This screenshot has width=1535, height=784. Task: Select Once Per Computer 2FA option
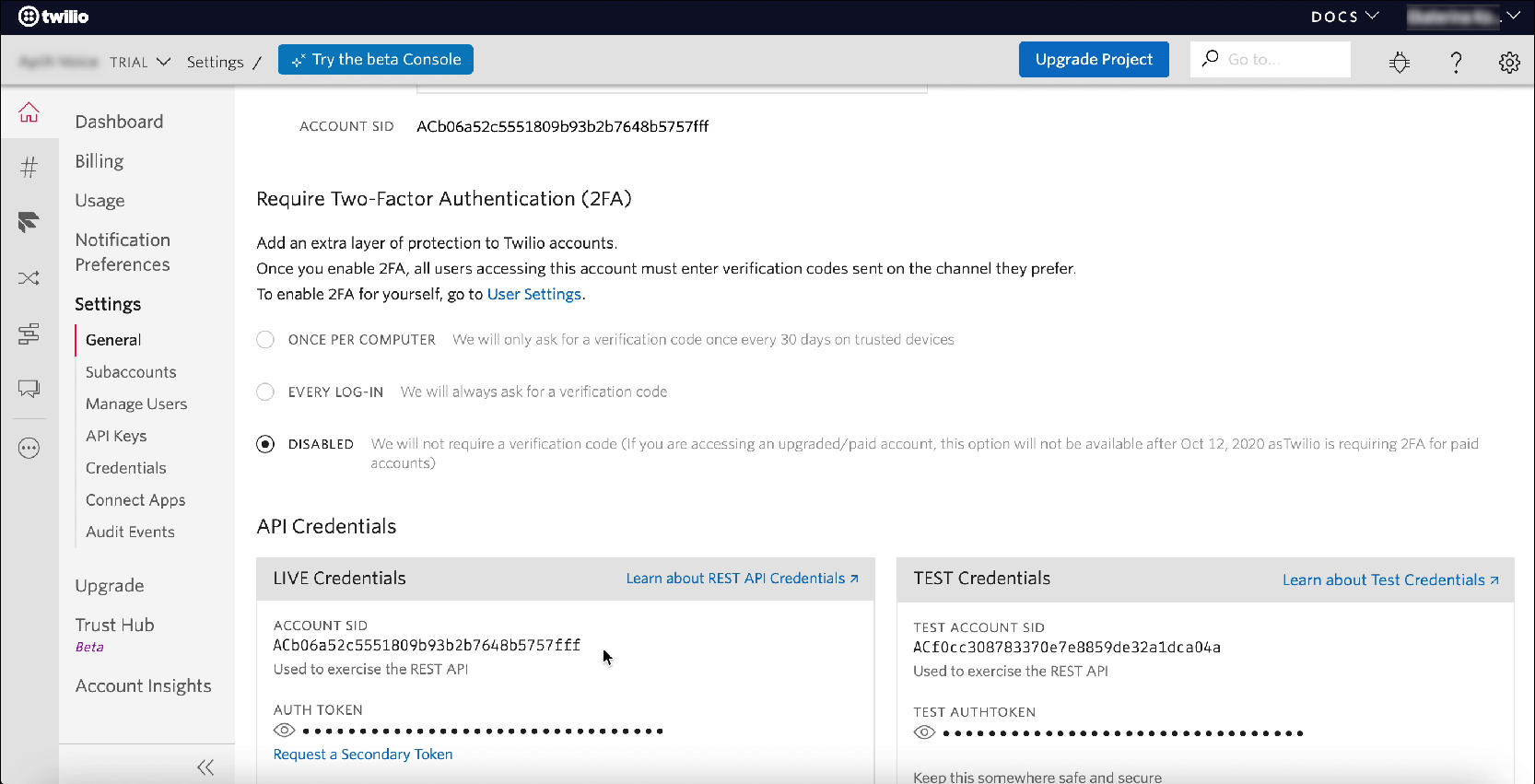coord(265,340)
